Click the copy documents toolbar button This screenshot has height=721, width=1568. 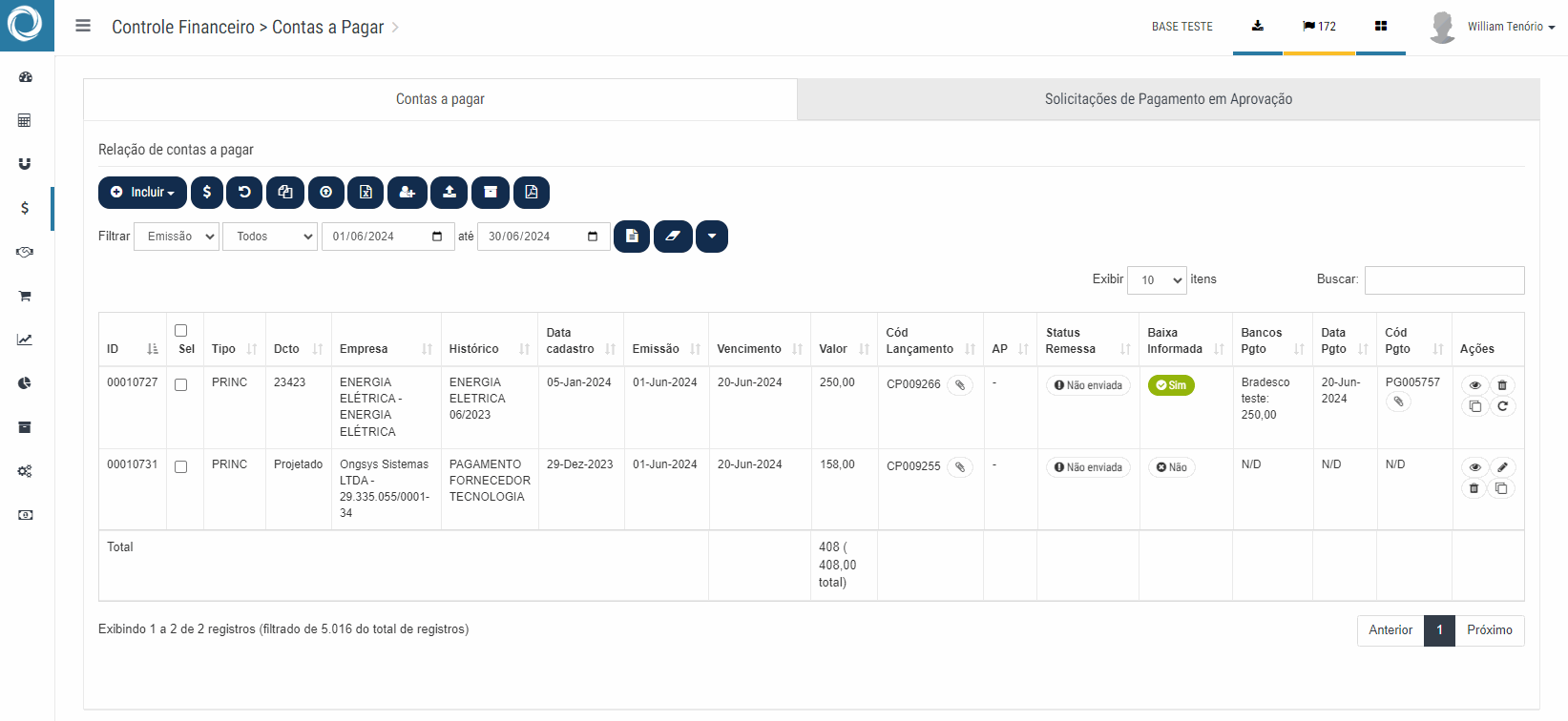click(285, 193)
